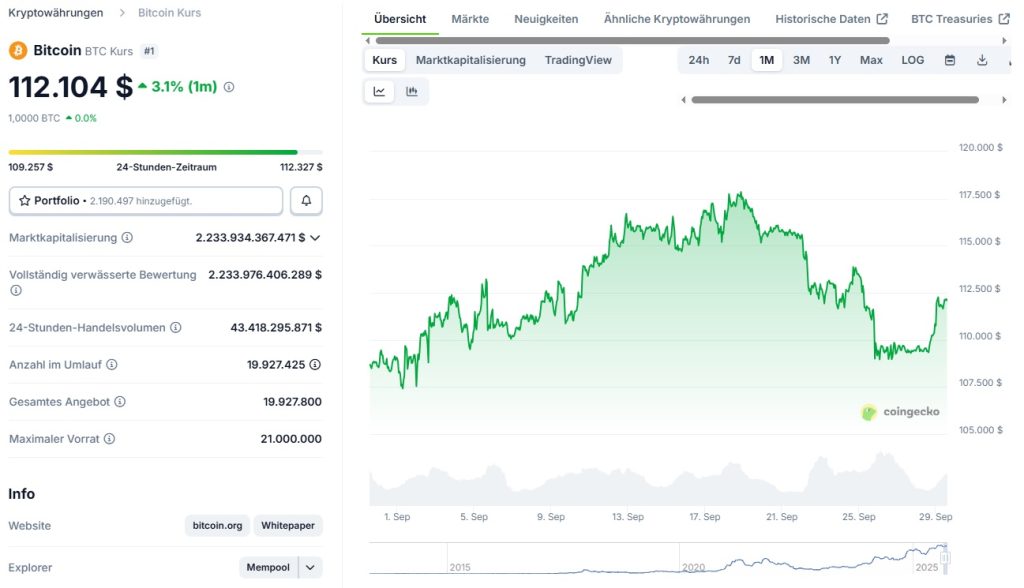
Task: Open info icon next to Anzahl im Umlauf label
Action: click(112, 365)
